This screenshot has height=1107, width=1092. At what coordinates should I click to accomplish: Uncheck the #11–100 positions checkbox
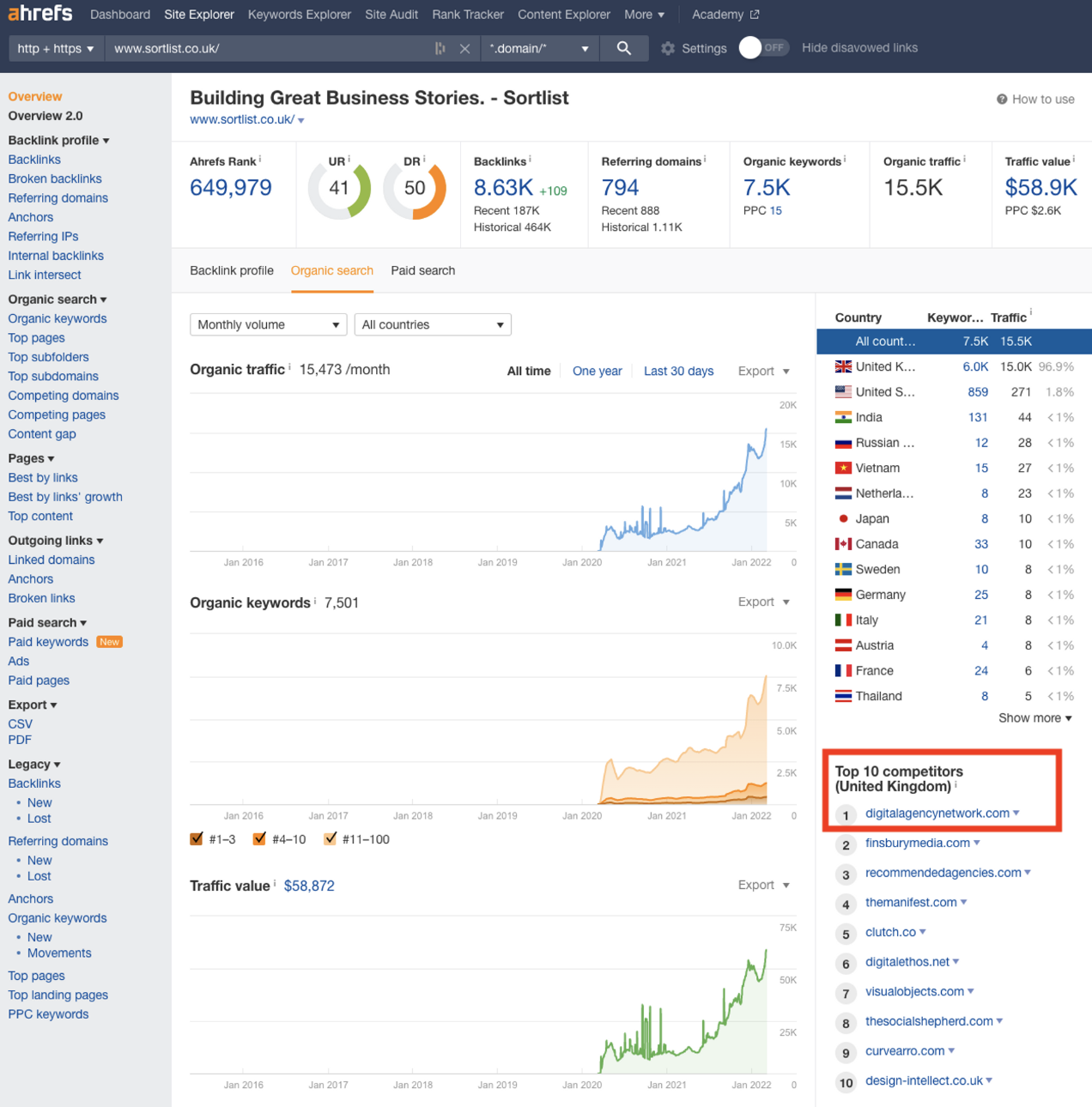[330, 838]
